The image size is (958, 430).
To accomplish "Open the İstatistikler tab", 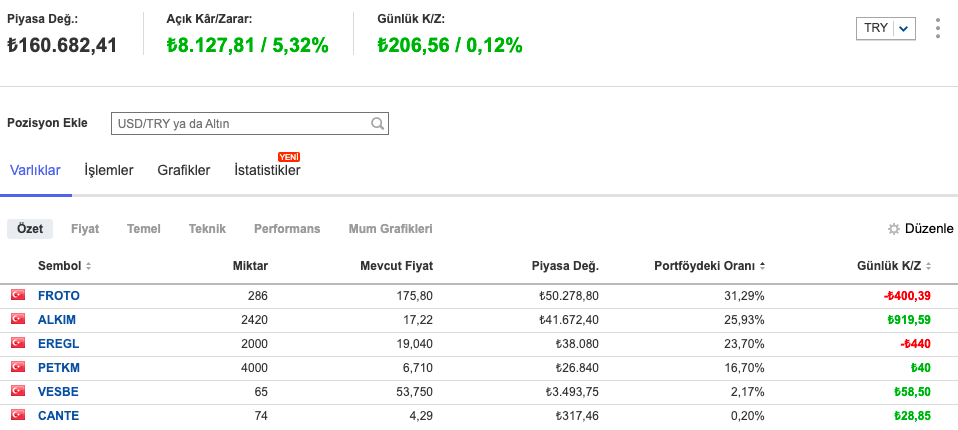I will [x=267, y=171].
